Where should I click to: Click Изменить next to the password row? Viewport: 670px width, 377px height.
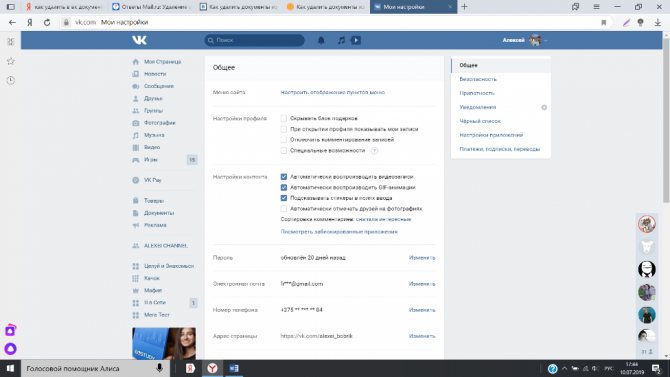coord(422,258)
